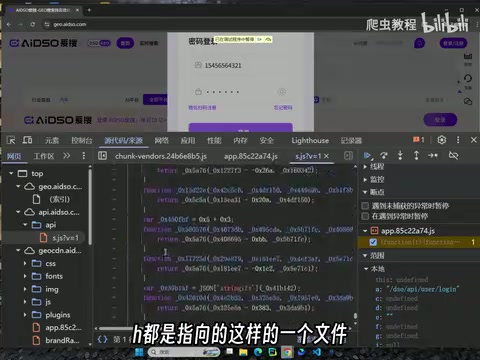Click the purple login button in dialog
Image resolution: width=480 pixels, height=360 pixels.
(241, 128)
